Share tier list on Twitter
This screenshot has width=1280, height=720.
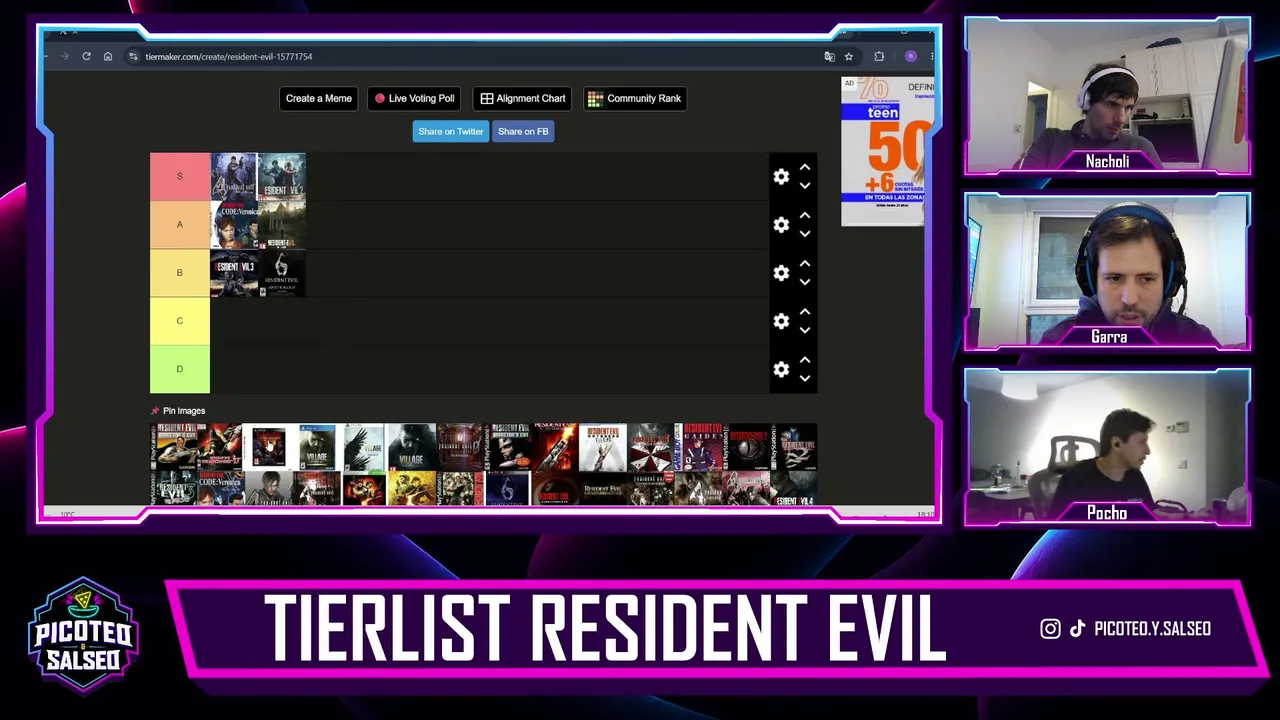[451, 131]
